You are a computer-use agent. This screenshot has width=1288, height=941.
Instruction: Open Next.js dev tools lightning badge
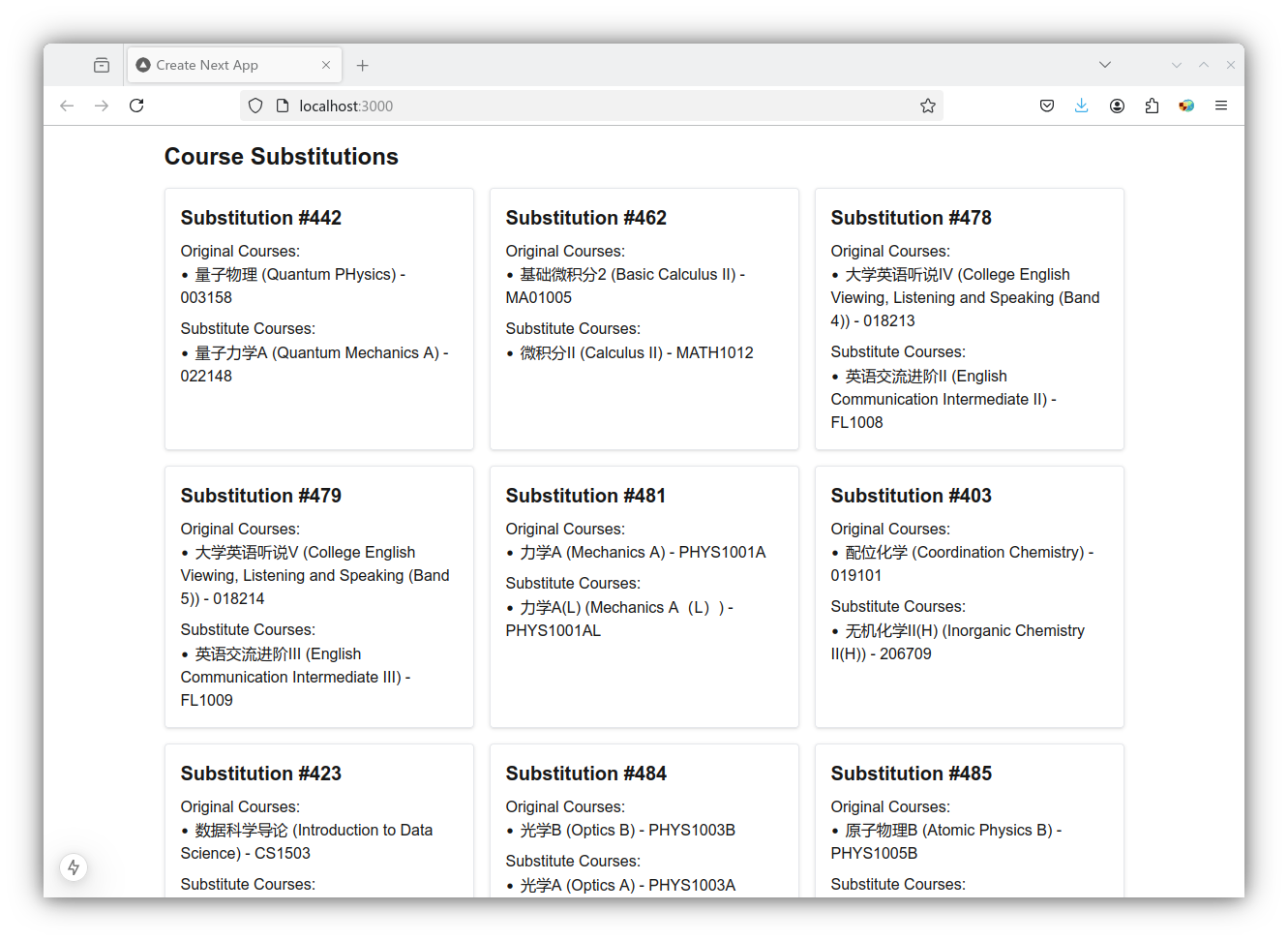(74, 867)
